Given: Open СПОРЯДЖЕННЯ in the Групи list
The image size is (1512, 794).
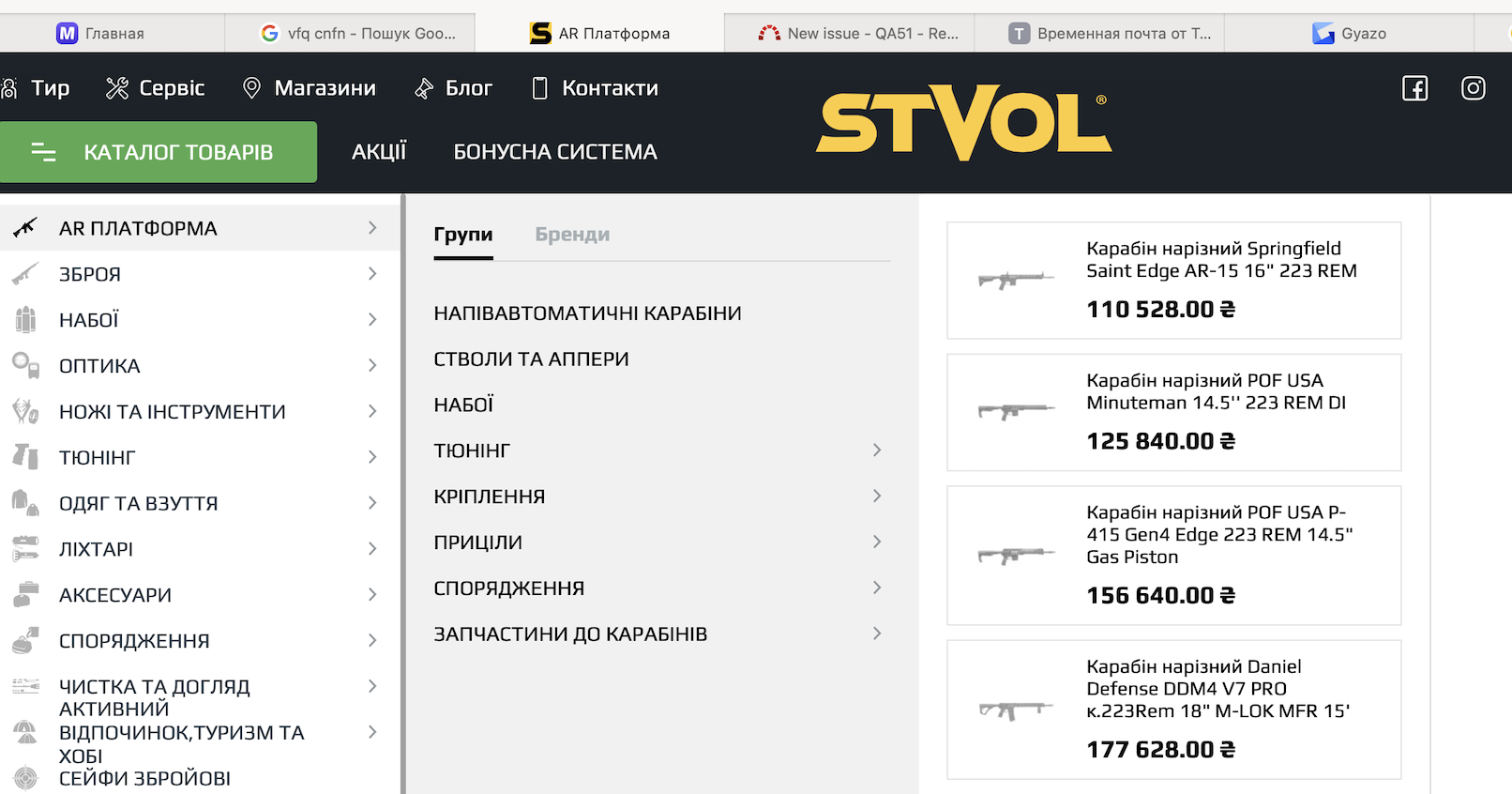Looking at the screenshot, I should pyautogui.click(x=509, y=588).
